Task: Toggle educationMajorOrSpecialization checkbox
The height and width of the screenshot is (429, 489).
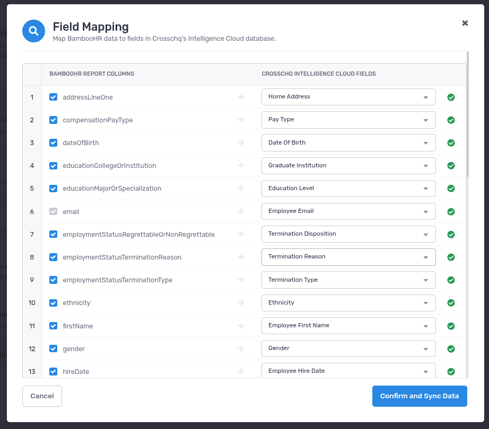Action: (53, 188)
